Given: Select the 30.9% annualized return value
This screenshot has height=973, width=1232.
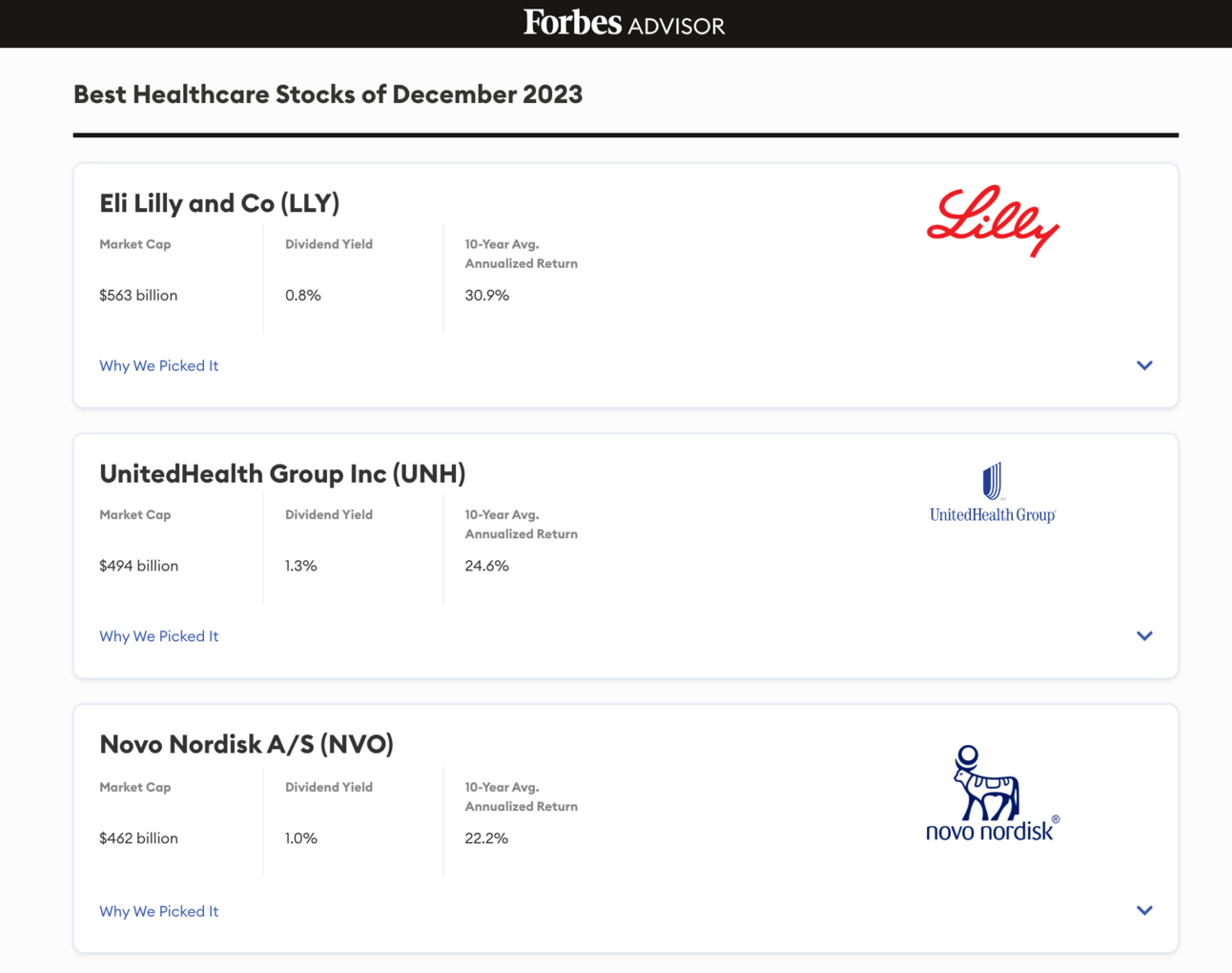Looking at the screenshot, I should coord(487,296).
